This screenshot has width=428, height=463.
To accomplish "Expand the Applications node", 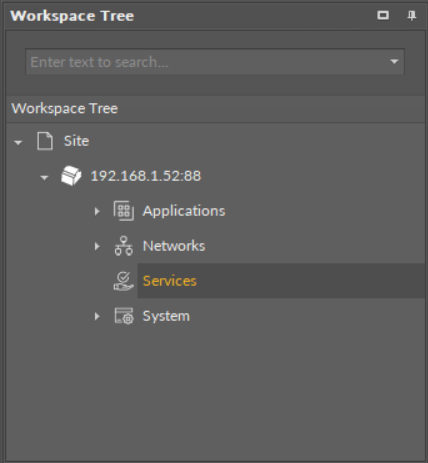I will click(x=97, y=211).
